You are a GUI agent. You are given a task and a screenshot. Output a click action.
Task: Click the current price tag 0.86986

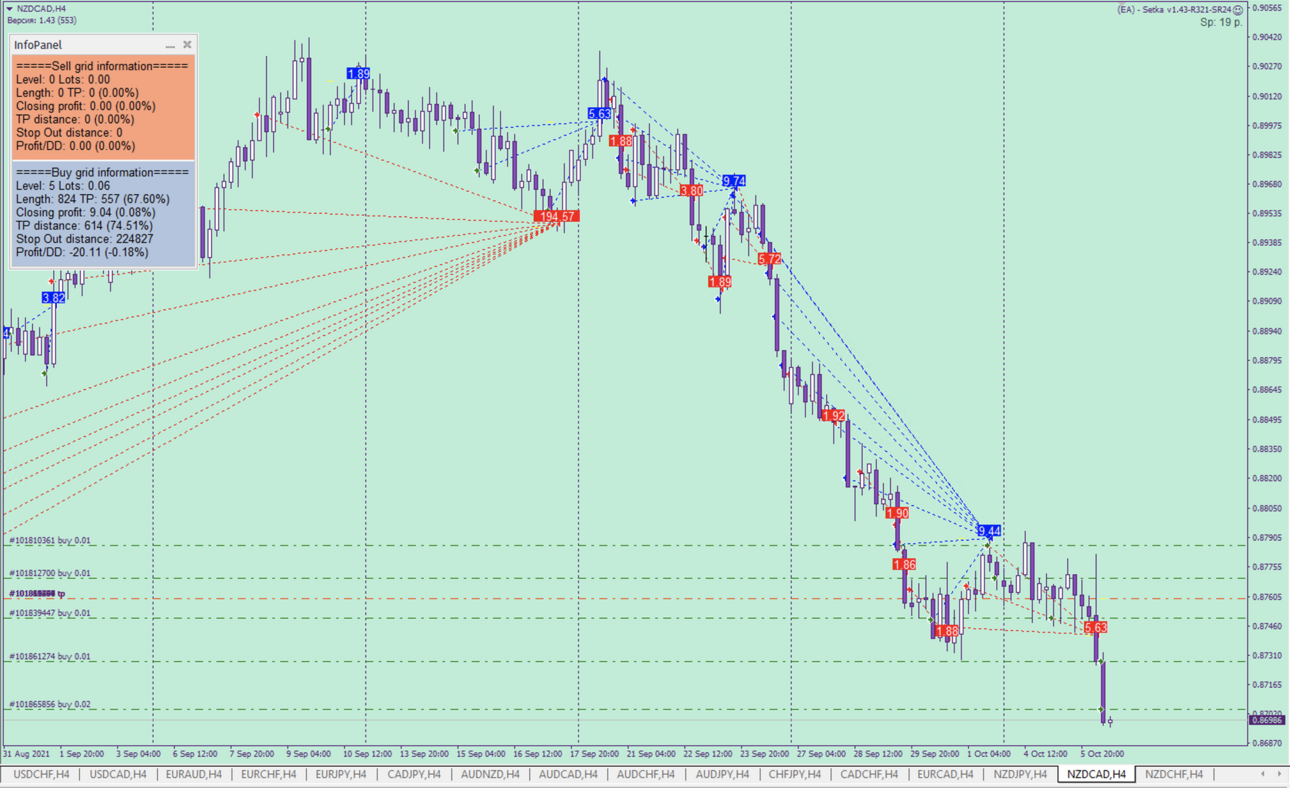click(1267, 720)
